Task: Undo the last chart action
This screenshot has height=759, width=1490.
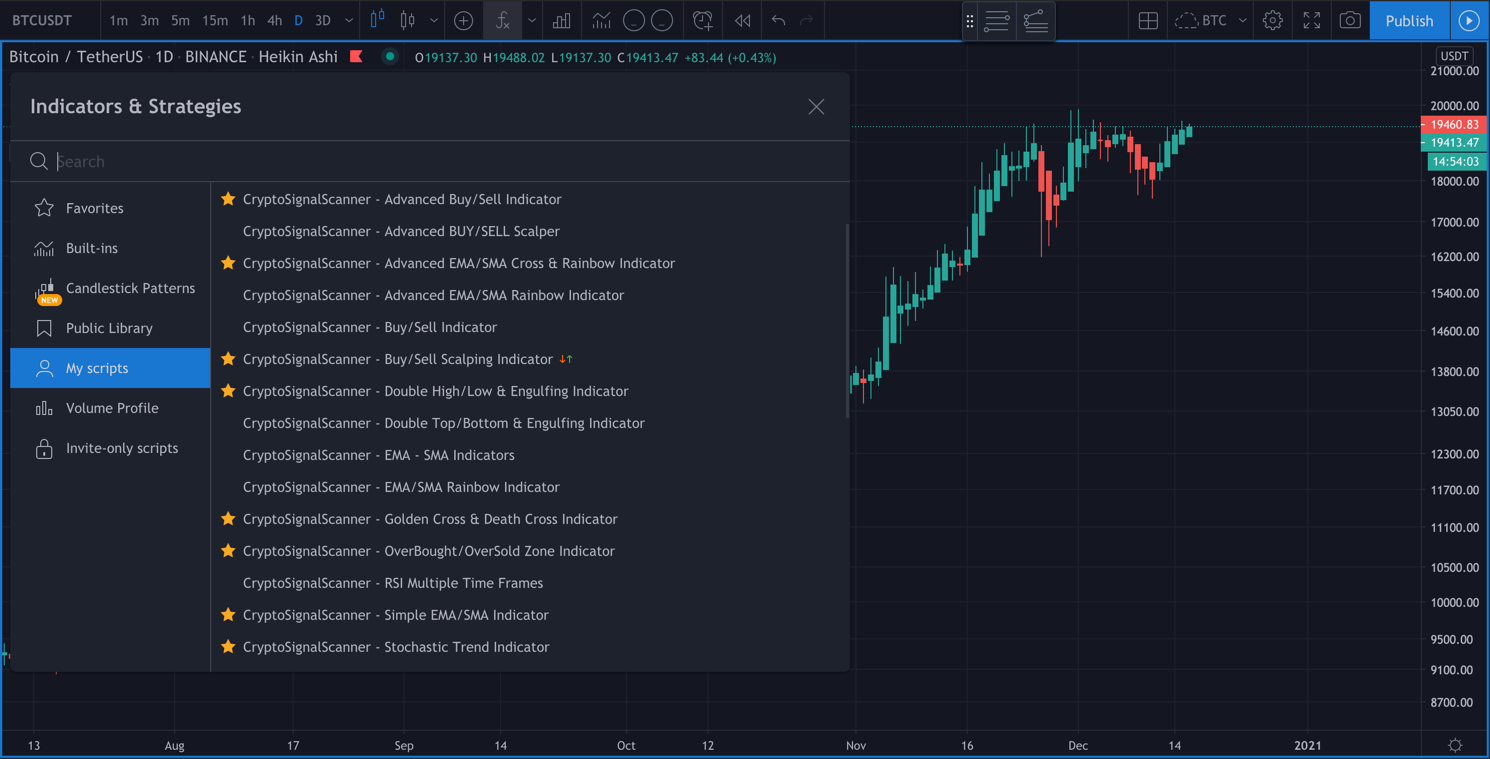Action: pos(778,20)
